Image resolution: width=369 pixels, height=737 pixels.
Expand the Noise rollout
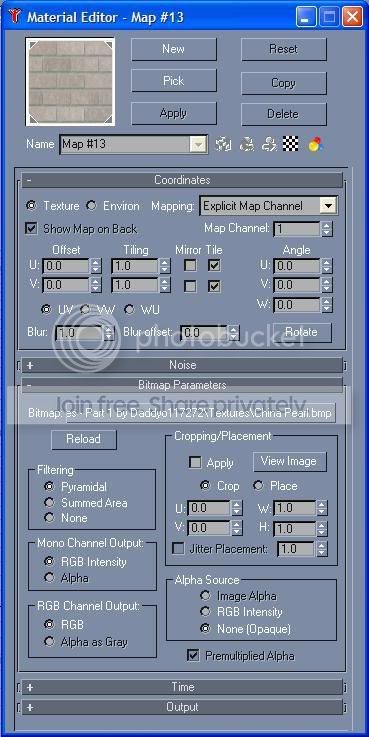182,365
